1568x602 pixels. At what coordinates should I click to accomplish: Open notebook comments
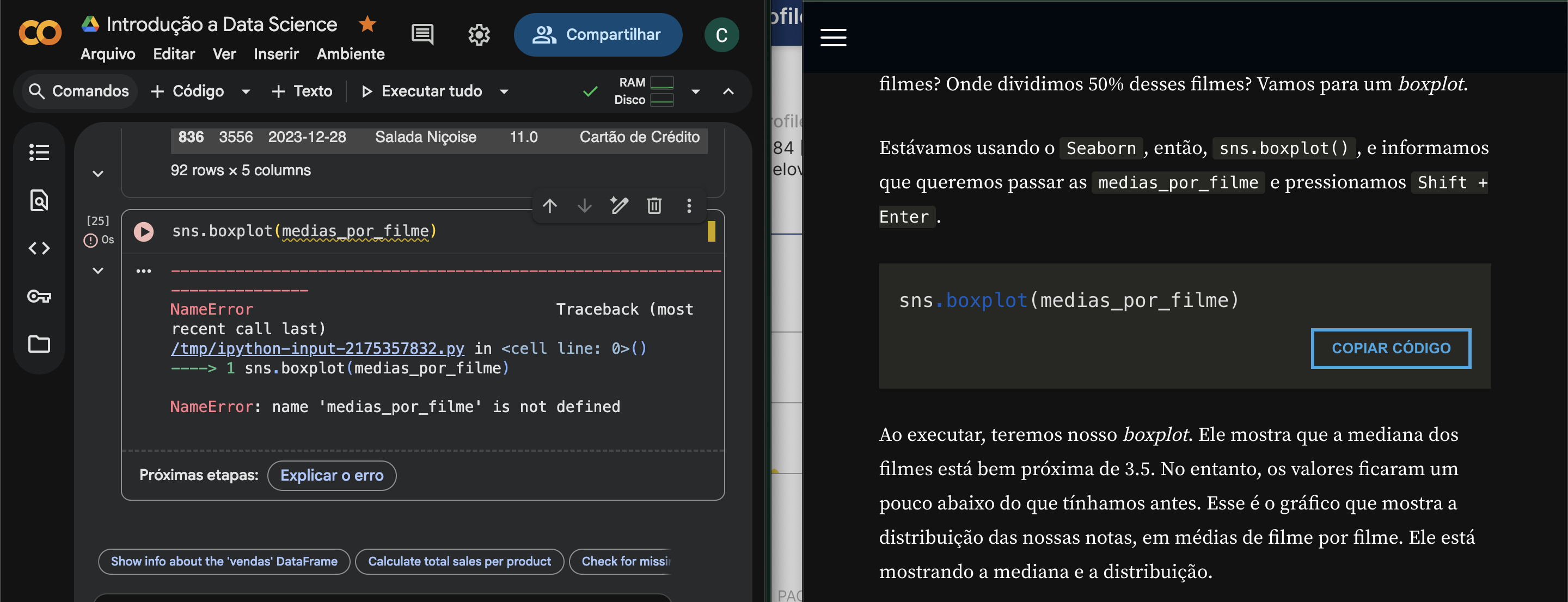[422, 35]
